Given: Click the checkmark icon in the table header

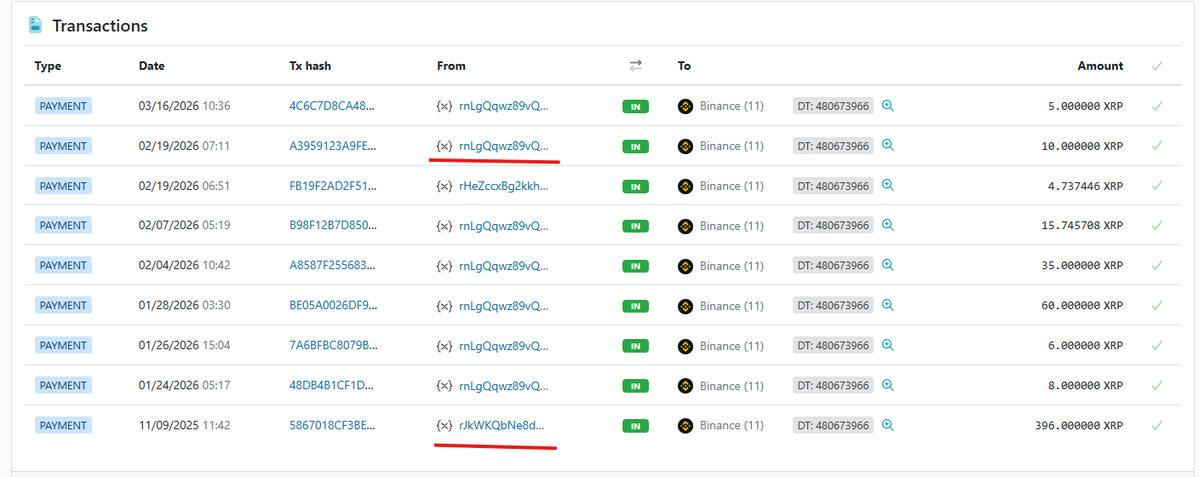Looking at the screenshot, I should [1157, 66].
